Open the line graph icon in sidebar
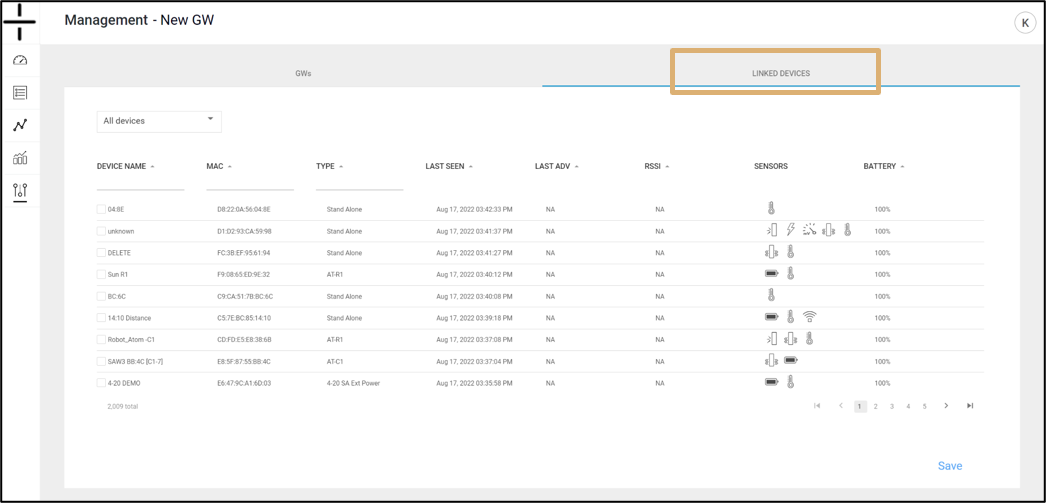Image resolution: width=1046 pixels, height=503 pixels. pyautogui.click(x=20, y=125)
